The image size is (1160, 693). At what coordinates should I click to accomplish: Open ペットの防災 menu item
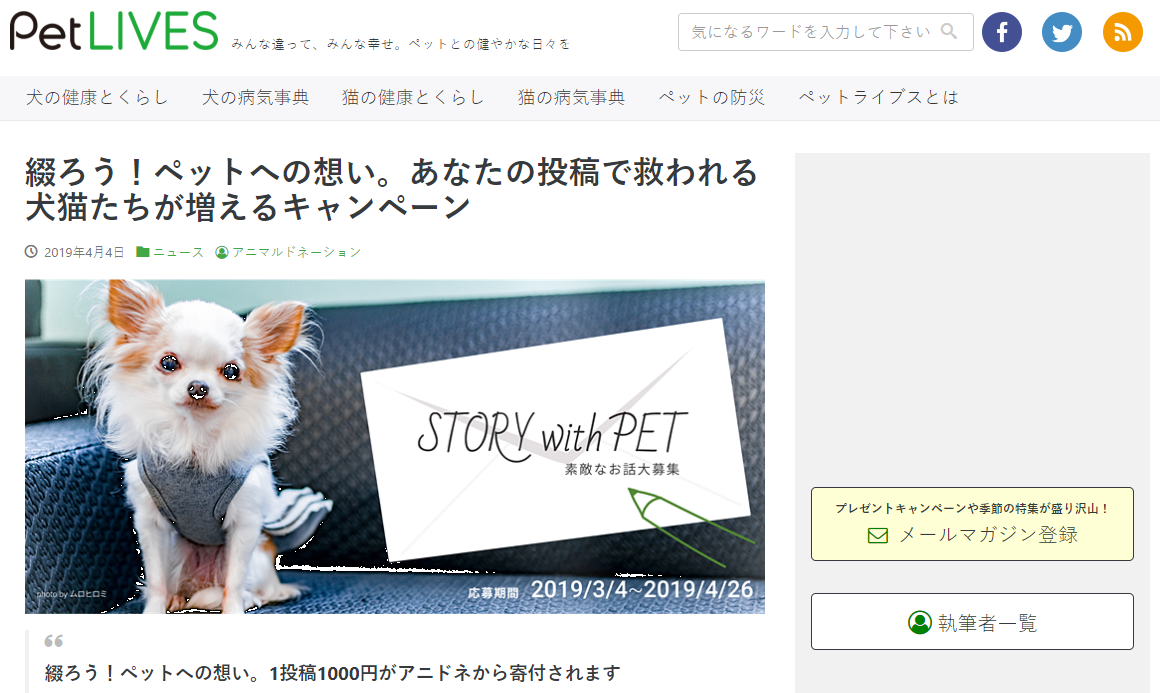(x=711, y=98)
